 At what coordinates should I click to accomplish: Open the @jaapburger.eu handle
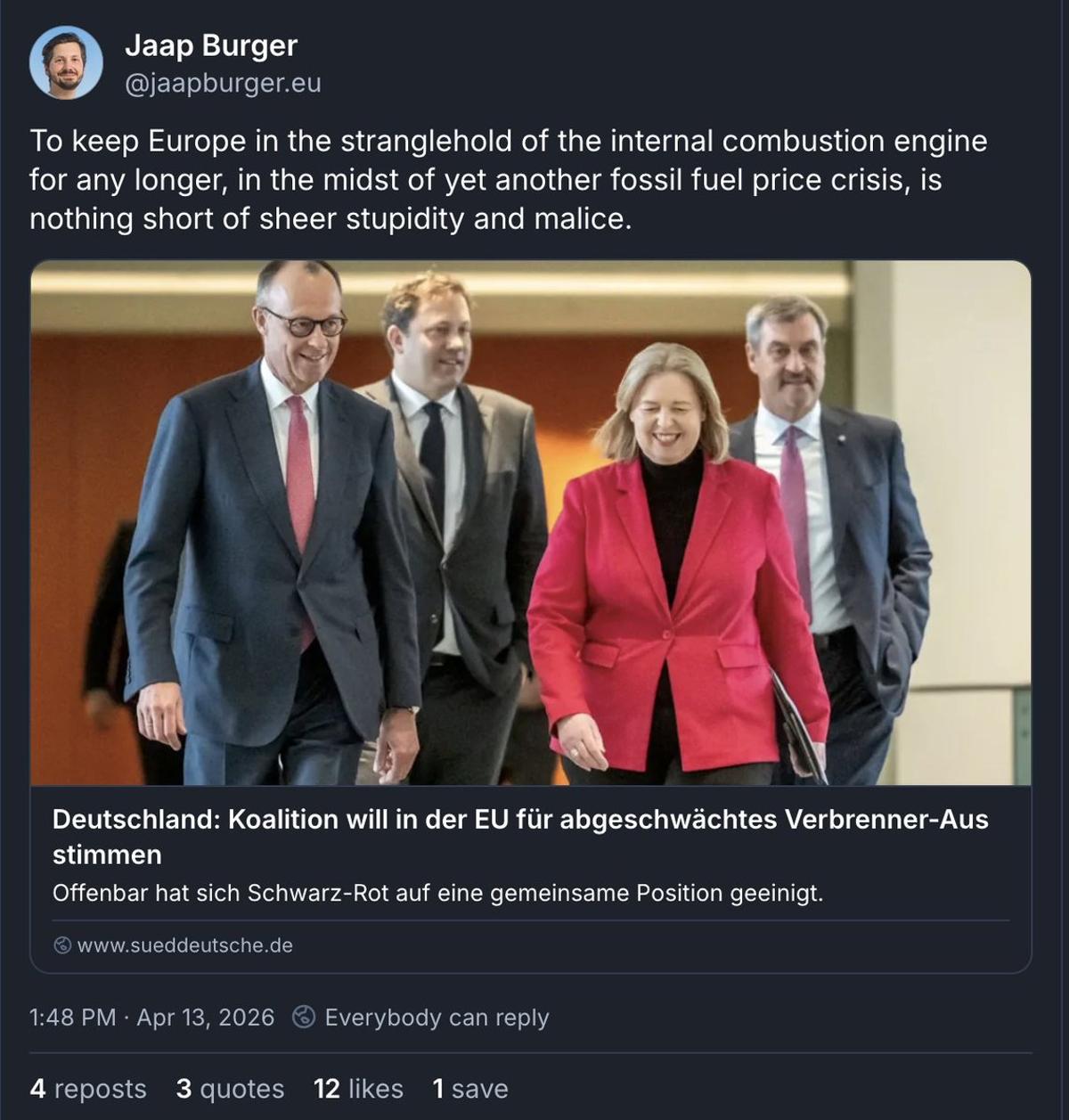point(223,84)
